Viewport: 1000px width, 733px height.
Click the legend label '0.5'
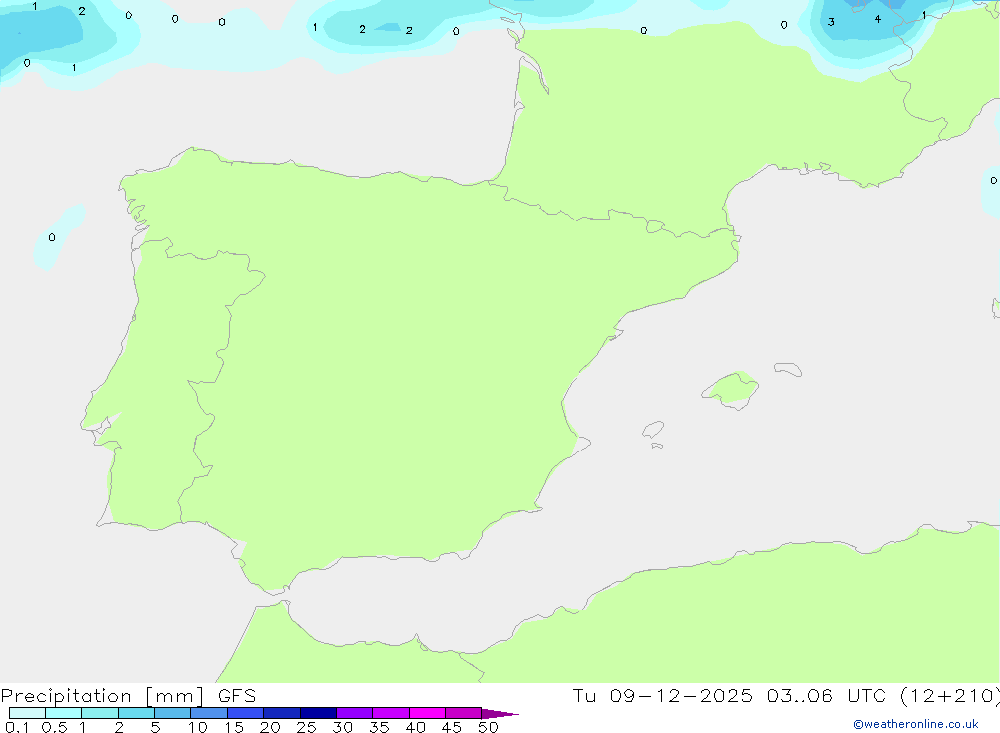coord(54,727)
